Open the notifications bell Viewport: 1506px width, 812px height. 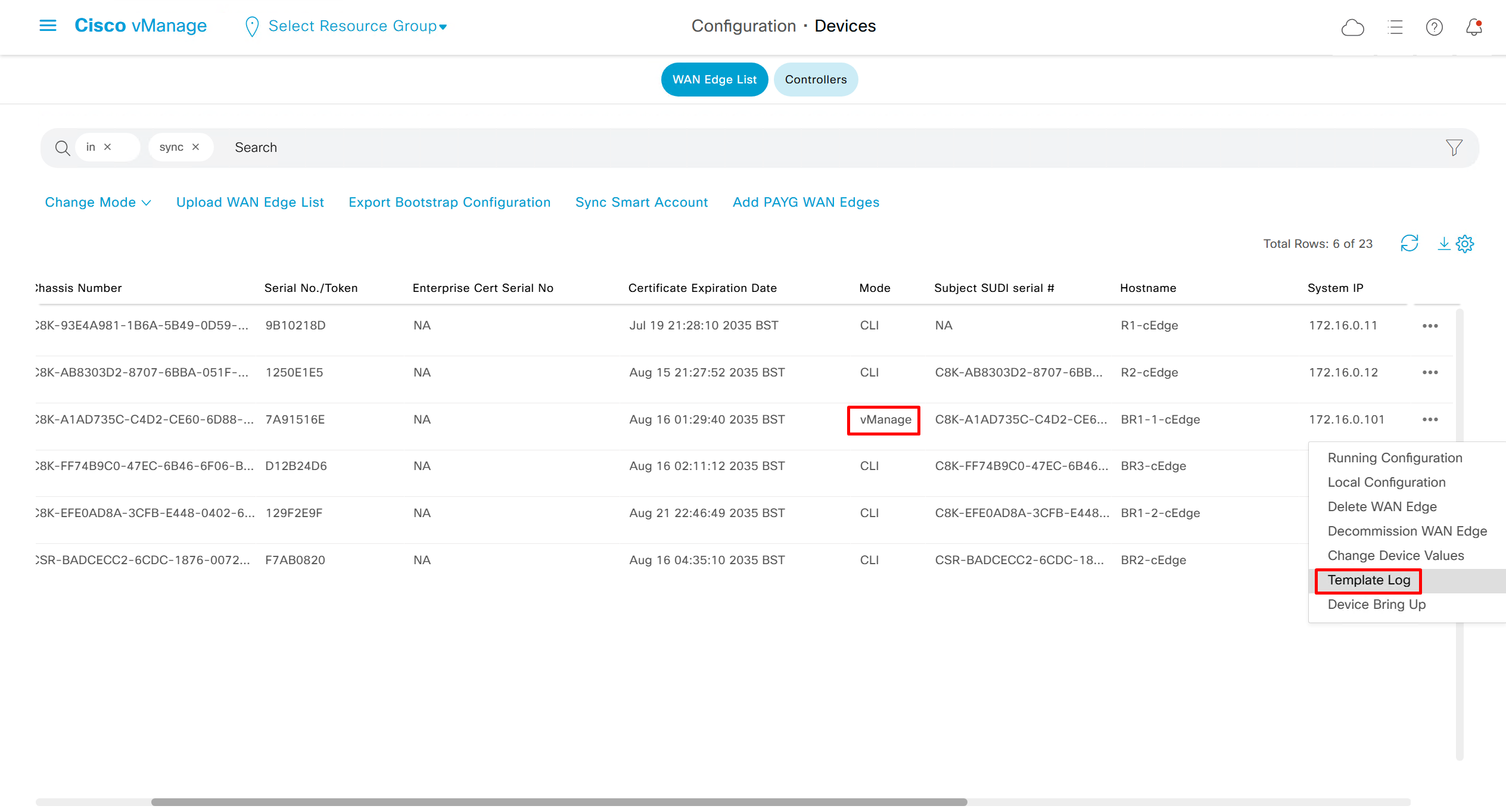[x=1474, y=27]
